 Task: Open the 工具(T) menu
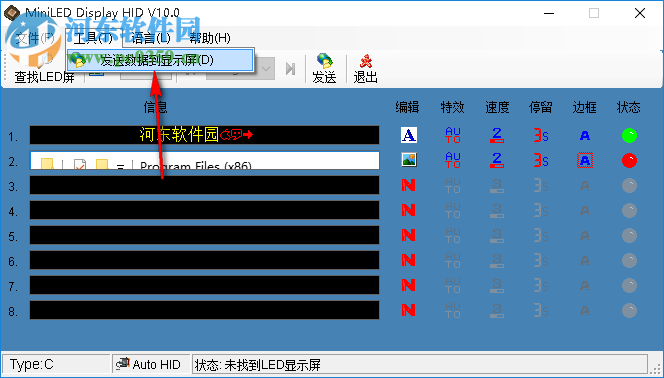tap(93, 38)
